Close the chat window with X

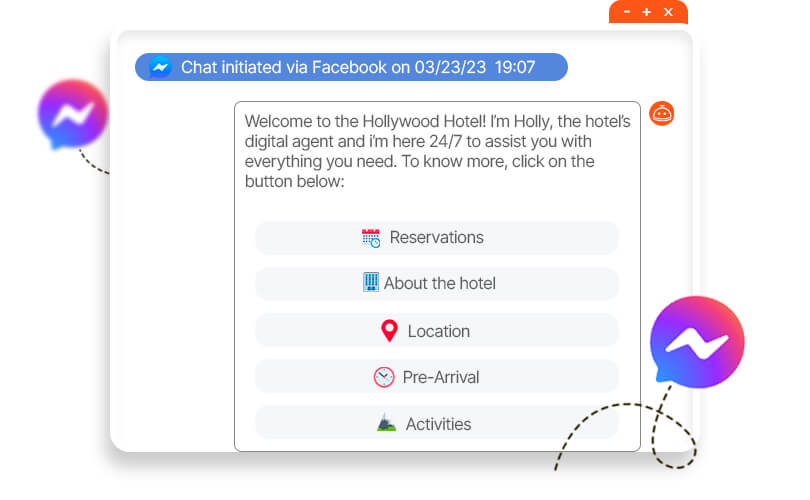pyautogui.click(x=668, y=12)
